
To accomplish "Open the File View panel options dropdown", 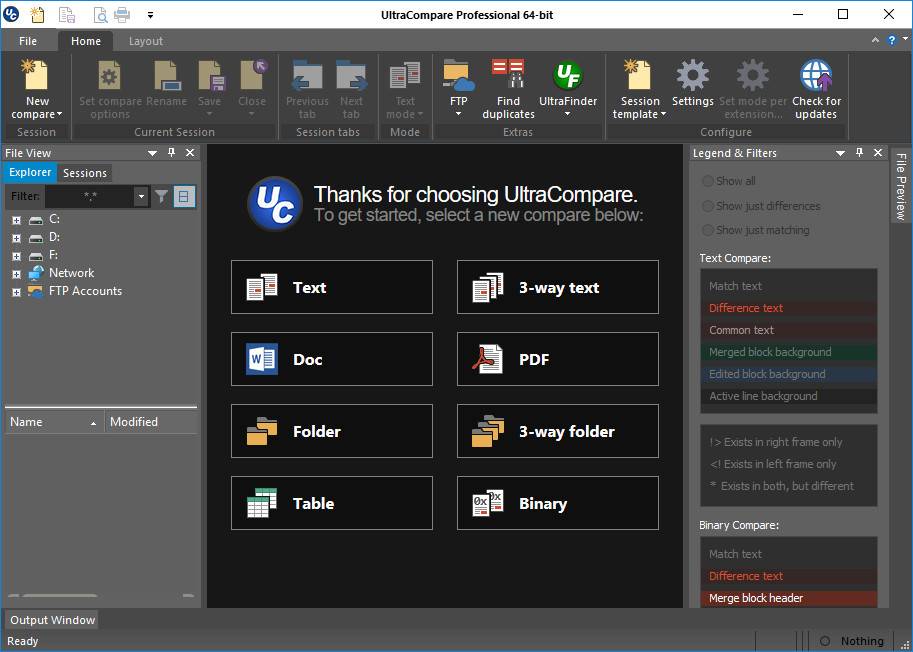I will coord(153,153).
